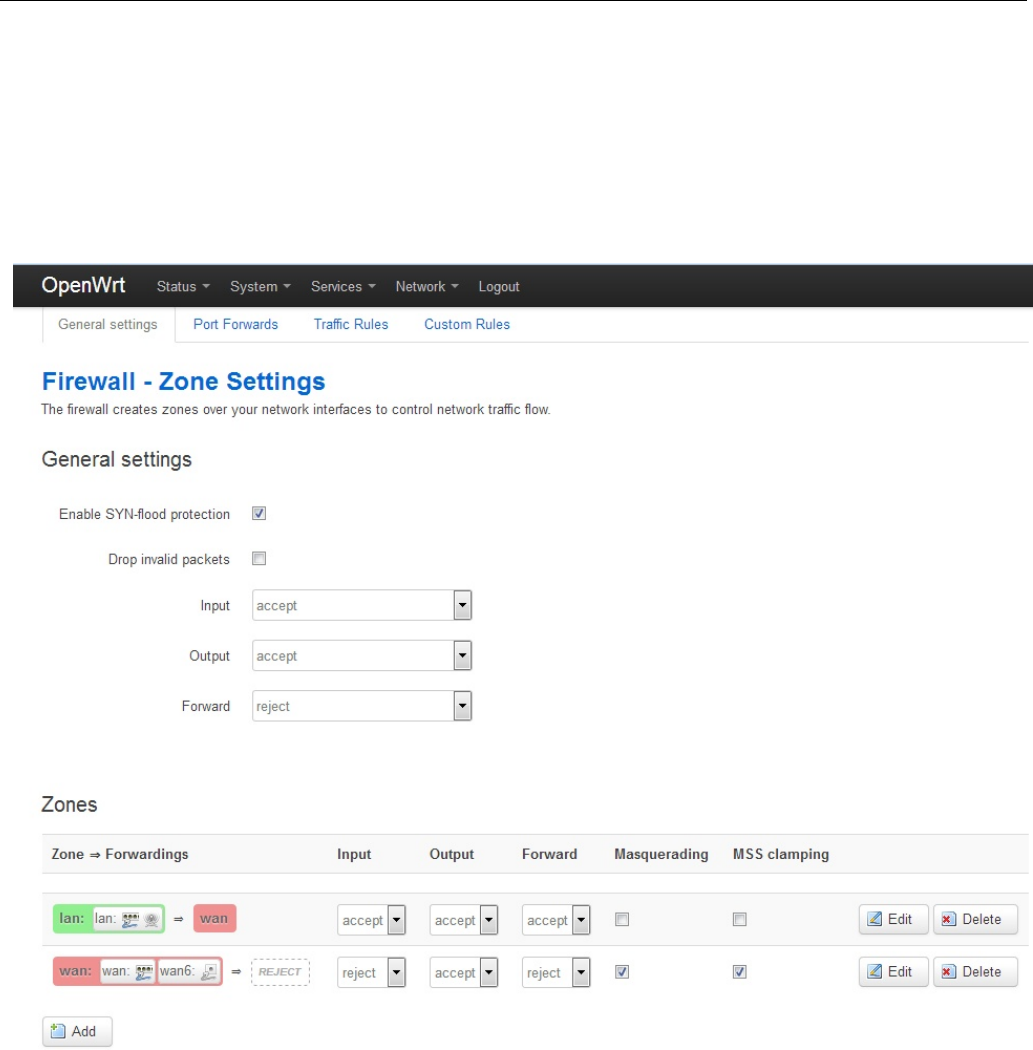
Task: Click the OpenWrt brand link
Action: [x=83, y=285]
